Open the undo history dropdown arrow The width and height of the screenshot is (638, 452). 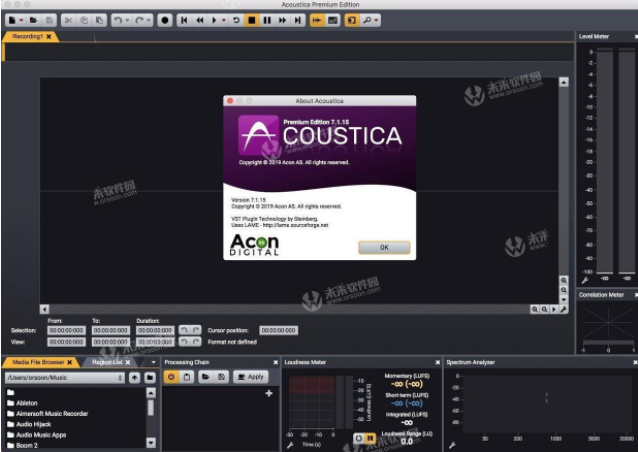127,20
